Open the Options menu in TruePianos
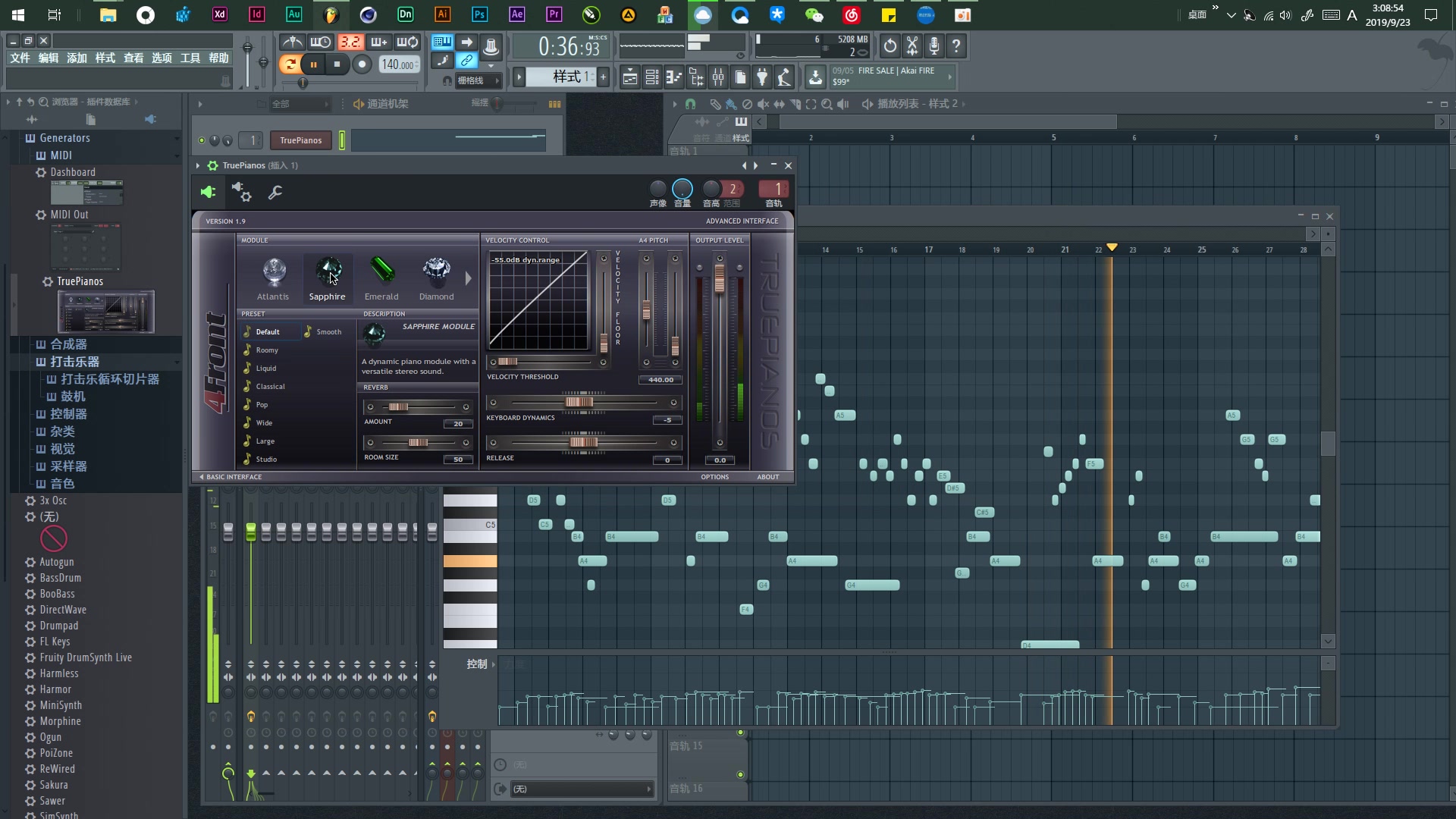This screenshot has height=819, width=1456. [x=714, y=476]
